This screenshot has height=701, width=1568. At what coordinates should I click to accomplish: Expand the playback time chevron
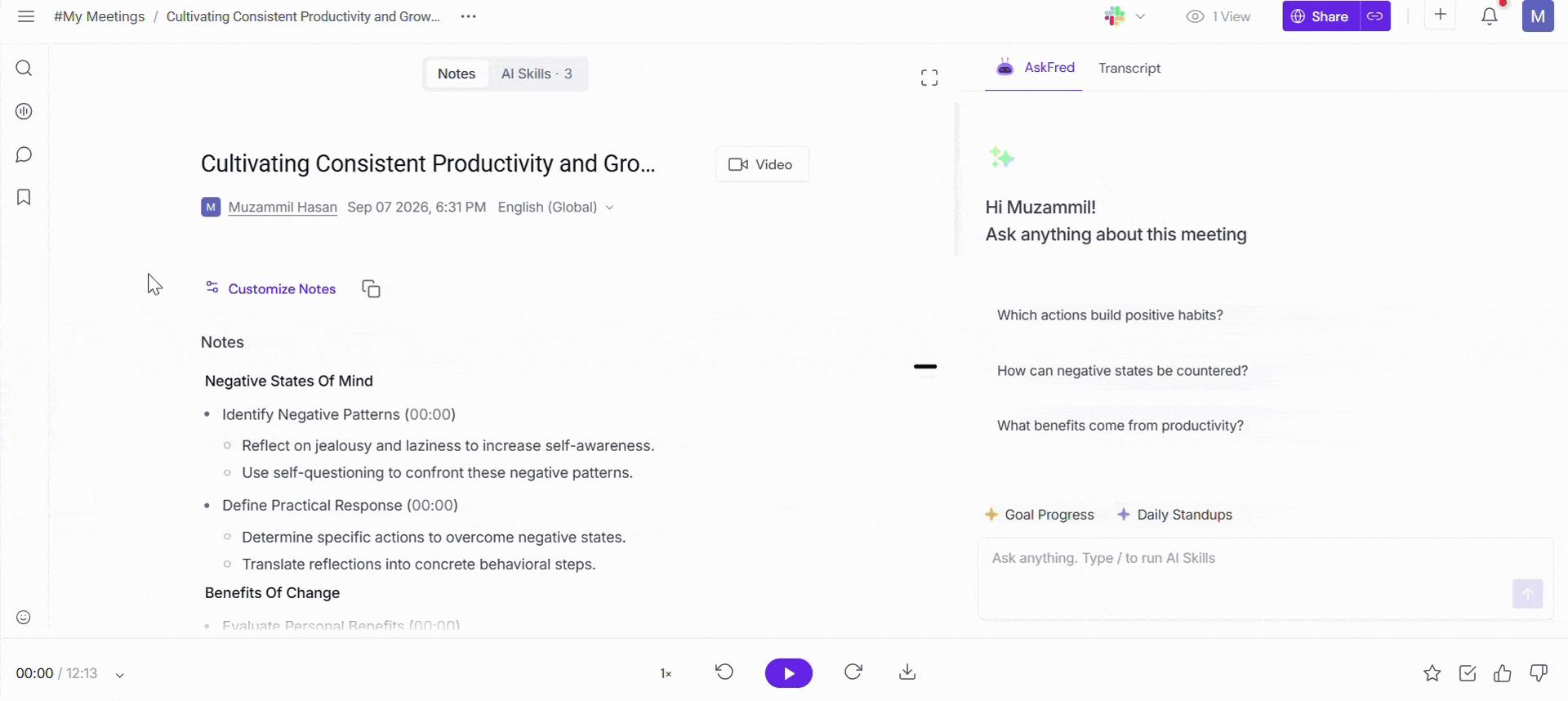120,675
